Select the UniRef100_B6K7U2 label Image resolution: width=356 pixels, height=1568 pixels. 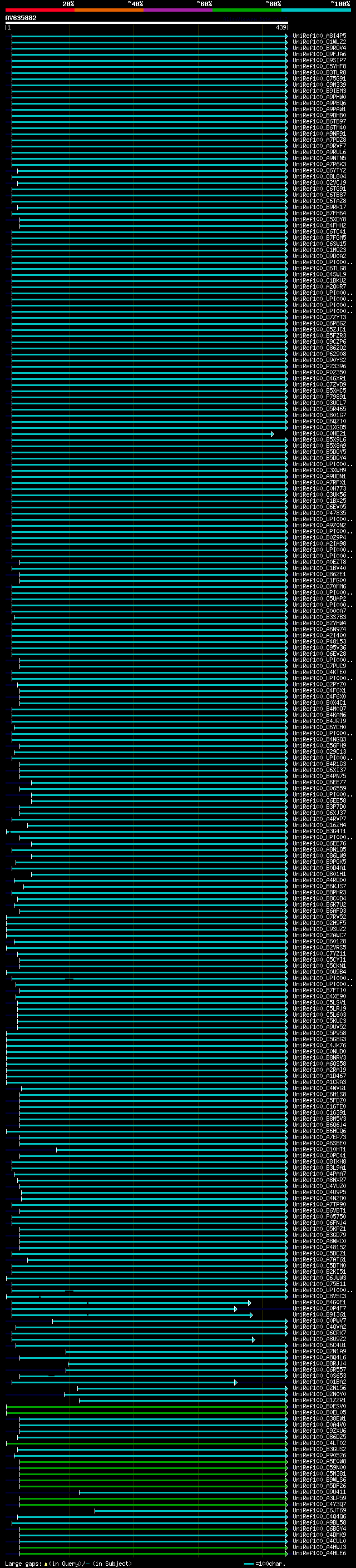tap(319, 904)
